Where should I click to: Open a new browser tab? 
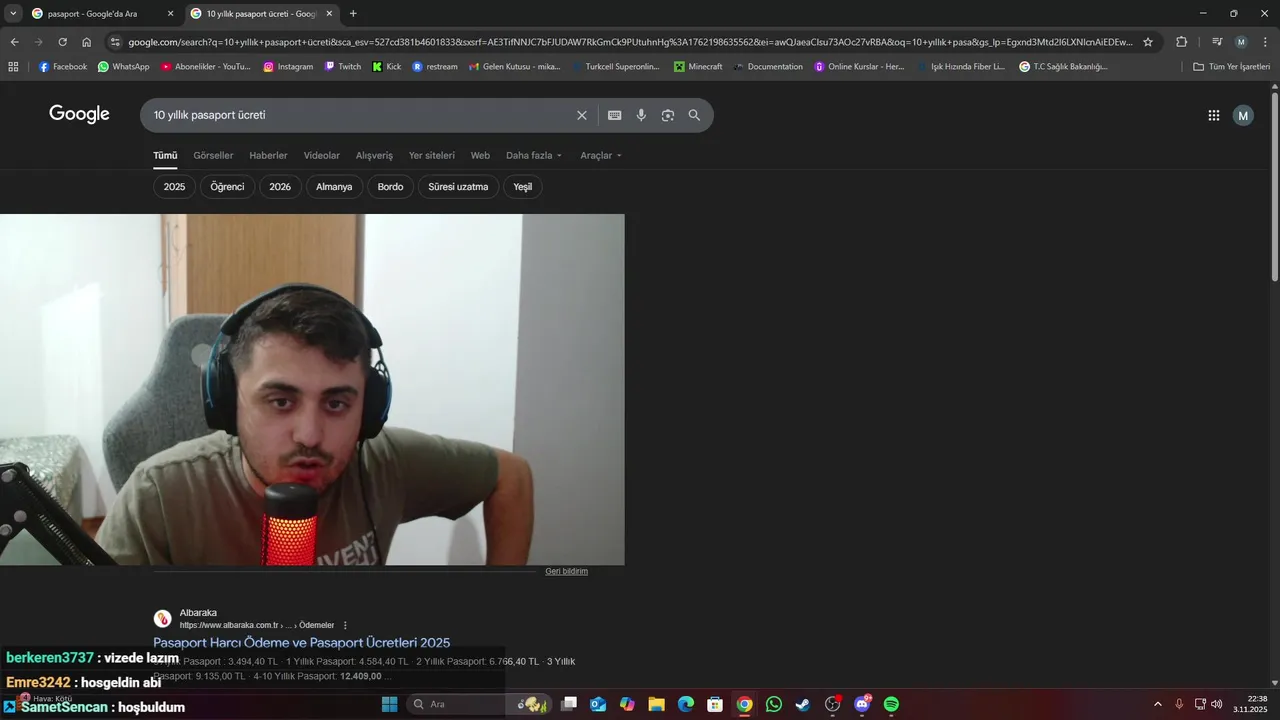click(x=353, y=13)
